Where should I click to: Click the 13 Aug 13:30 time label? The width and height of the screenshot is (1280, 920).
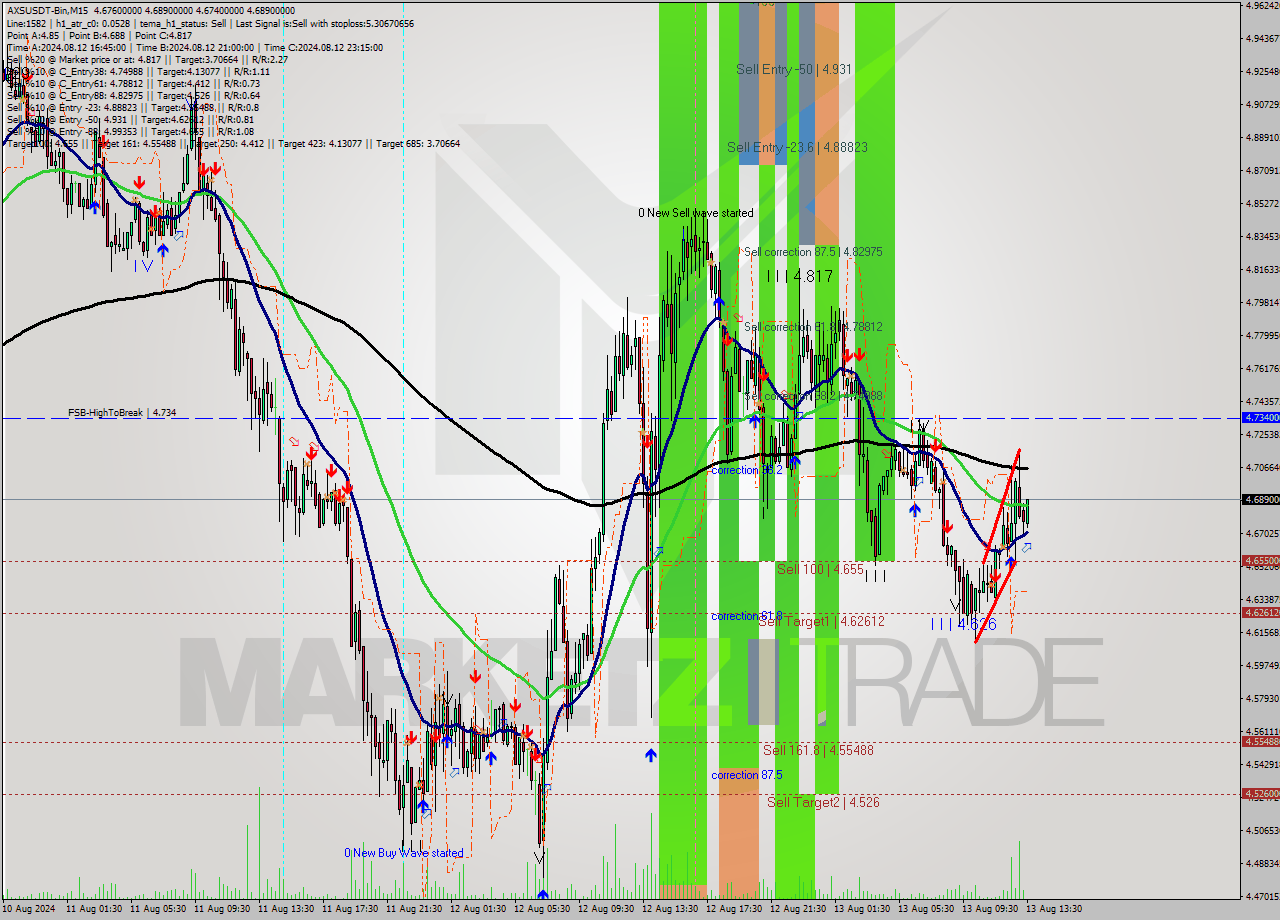1052,909
